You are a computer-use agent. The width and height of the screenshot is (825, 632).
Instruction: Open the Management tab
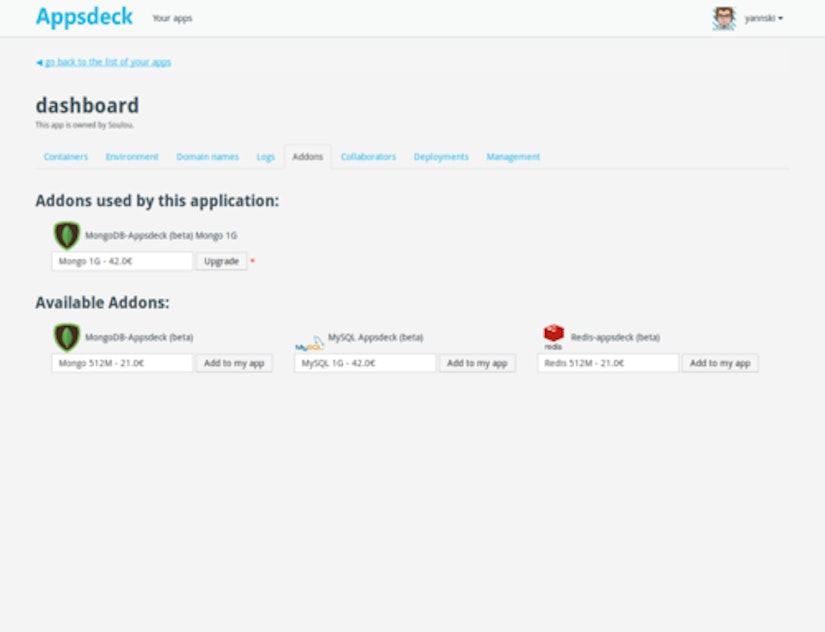[513, 157]
